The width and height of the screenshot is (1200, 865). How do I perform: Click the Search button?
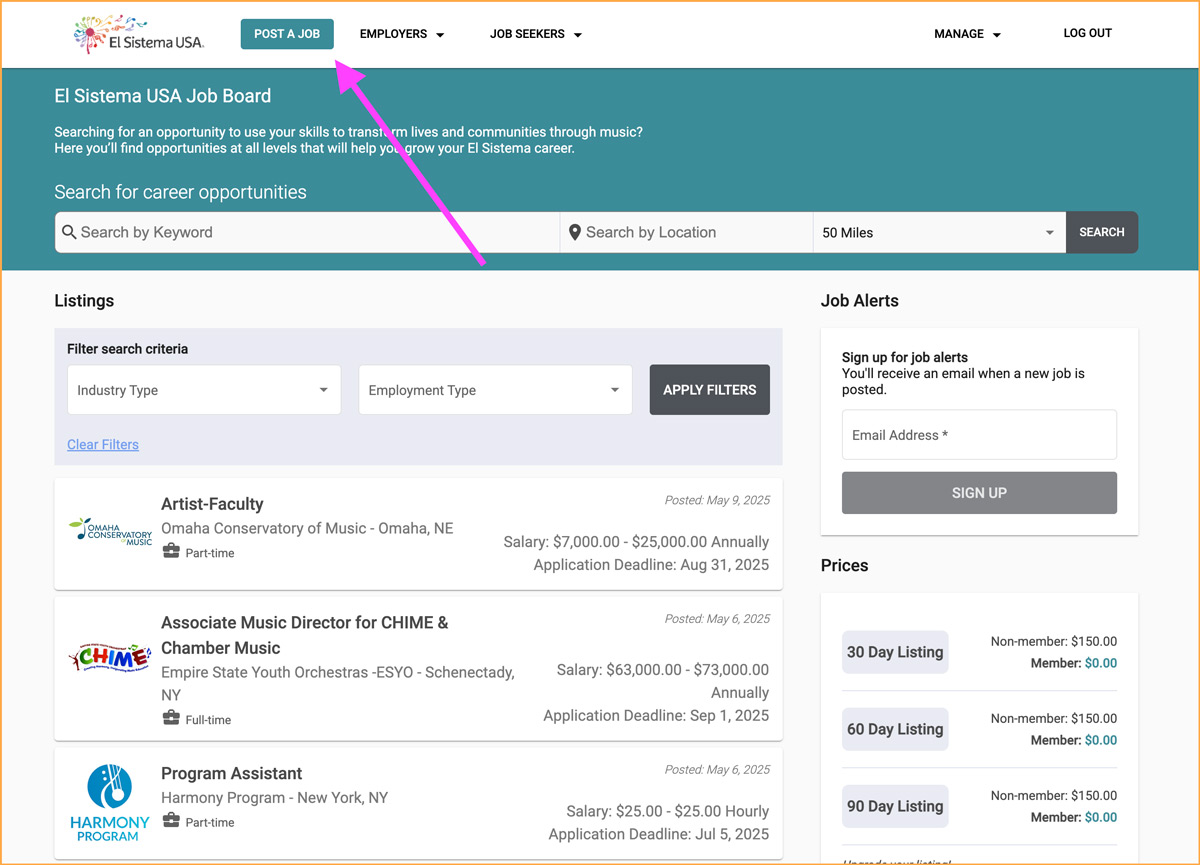1102,232
